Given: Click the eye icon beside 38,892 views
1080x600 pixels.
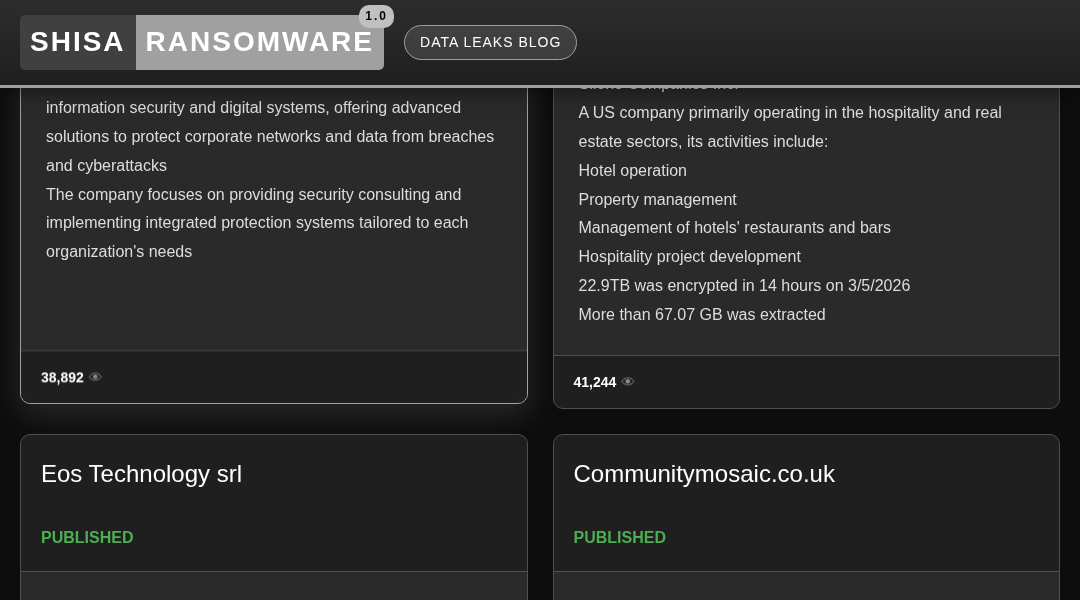Looking at the screenshot, I should (x=96, y=377).
